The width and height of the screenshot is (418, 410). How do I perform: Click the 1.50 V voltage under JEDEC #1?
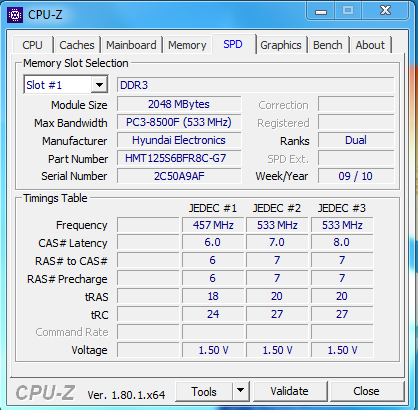tap(213, 350)
